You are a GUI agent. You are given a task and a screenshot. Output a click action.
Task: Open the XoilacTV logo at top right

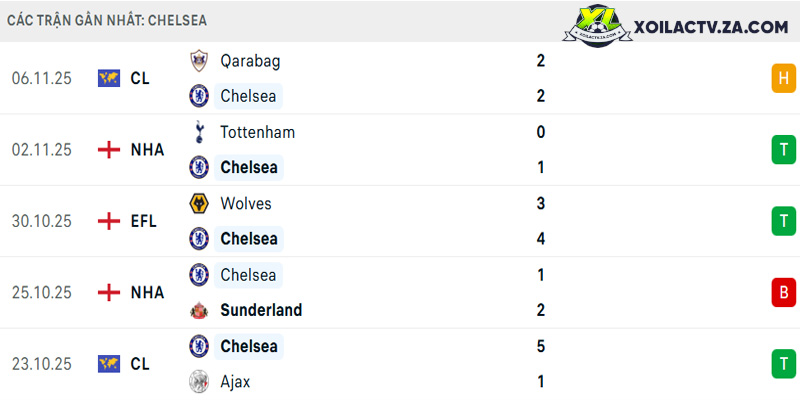[676, 26]
